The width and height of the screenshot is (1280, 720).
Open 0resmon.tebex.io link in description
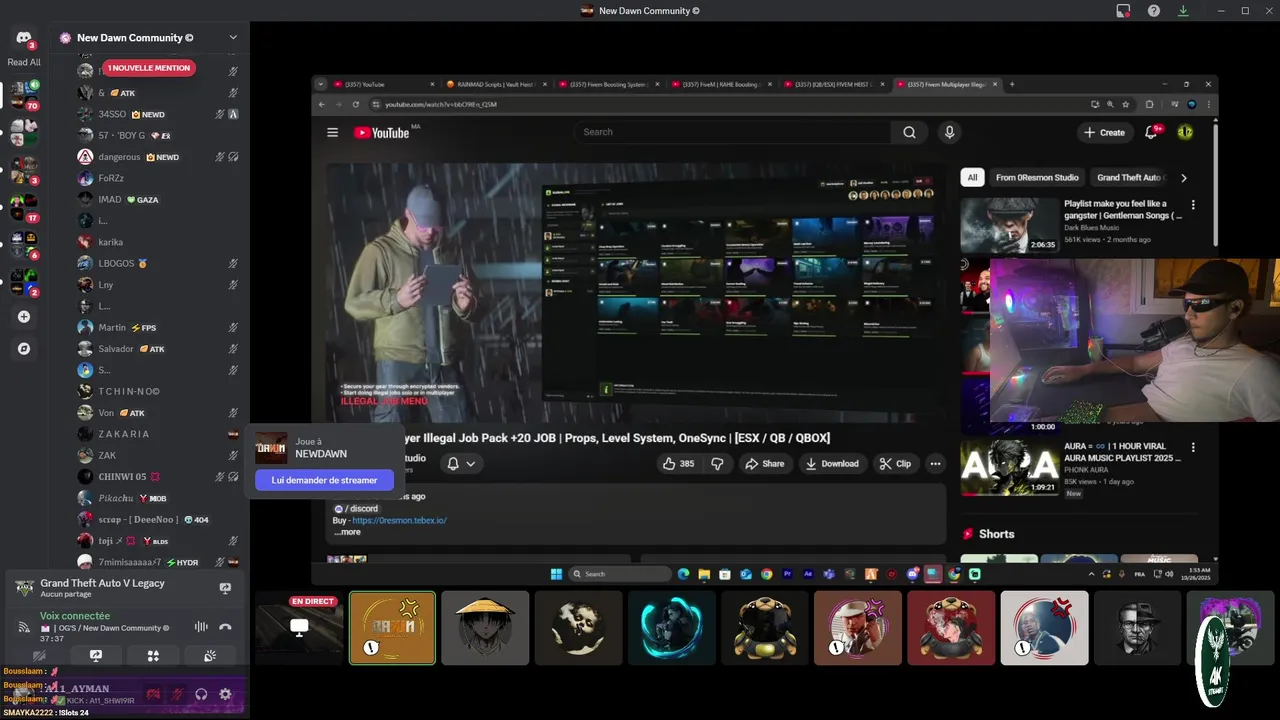tap(399, 520)
